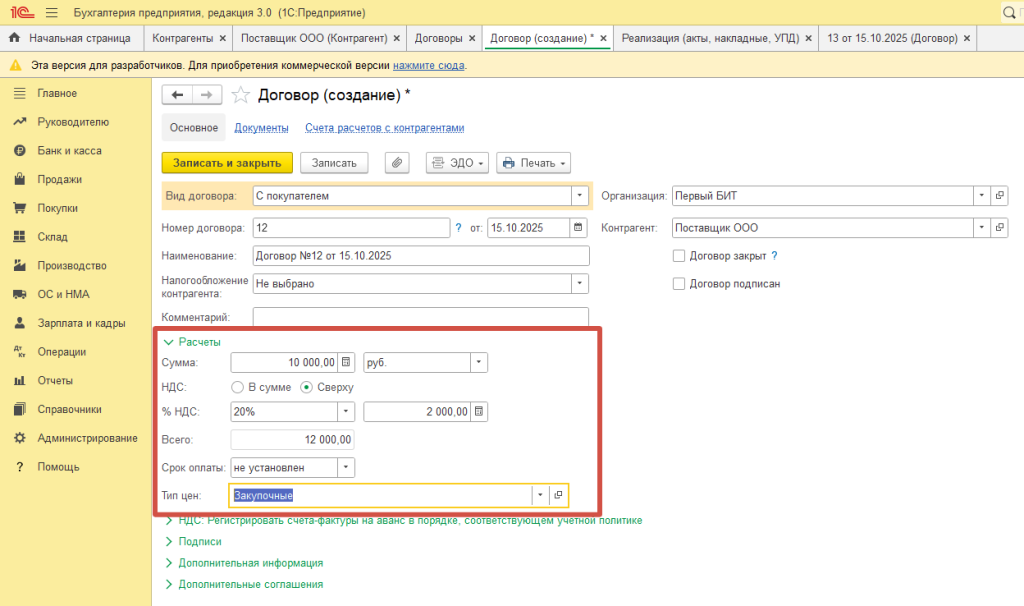The height and width of the screenshot is (606, 1024).
Task: Open the calculator for the VAT amount field
Action: pyautogui.click(x=479, y=411)
